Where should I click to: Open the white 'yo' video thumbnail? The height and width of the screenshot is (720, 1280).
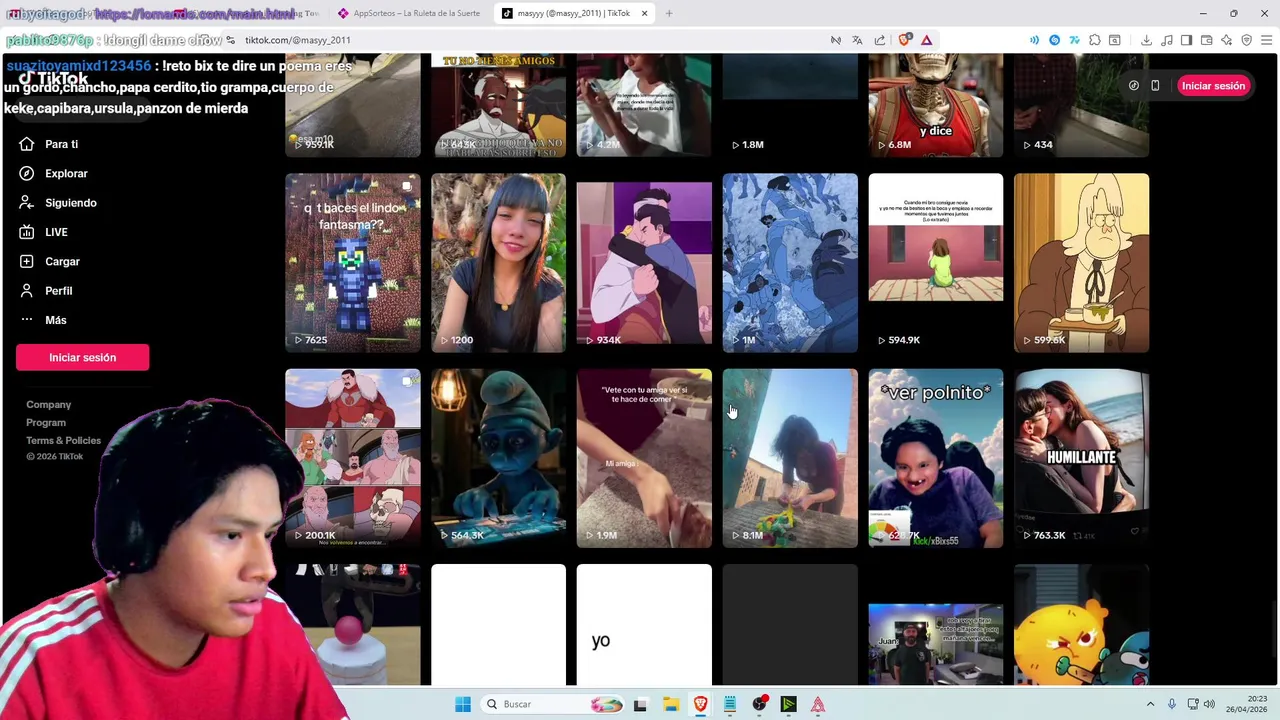pos(644,625)
